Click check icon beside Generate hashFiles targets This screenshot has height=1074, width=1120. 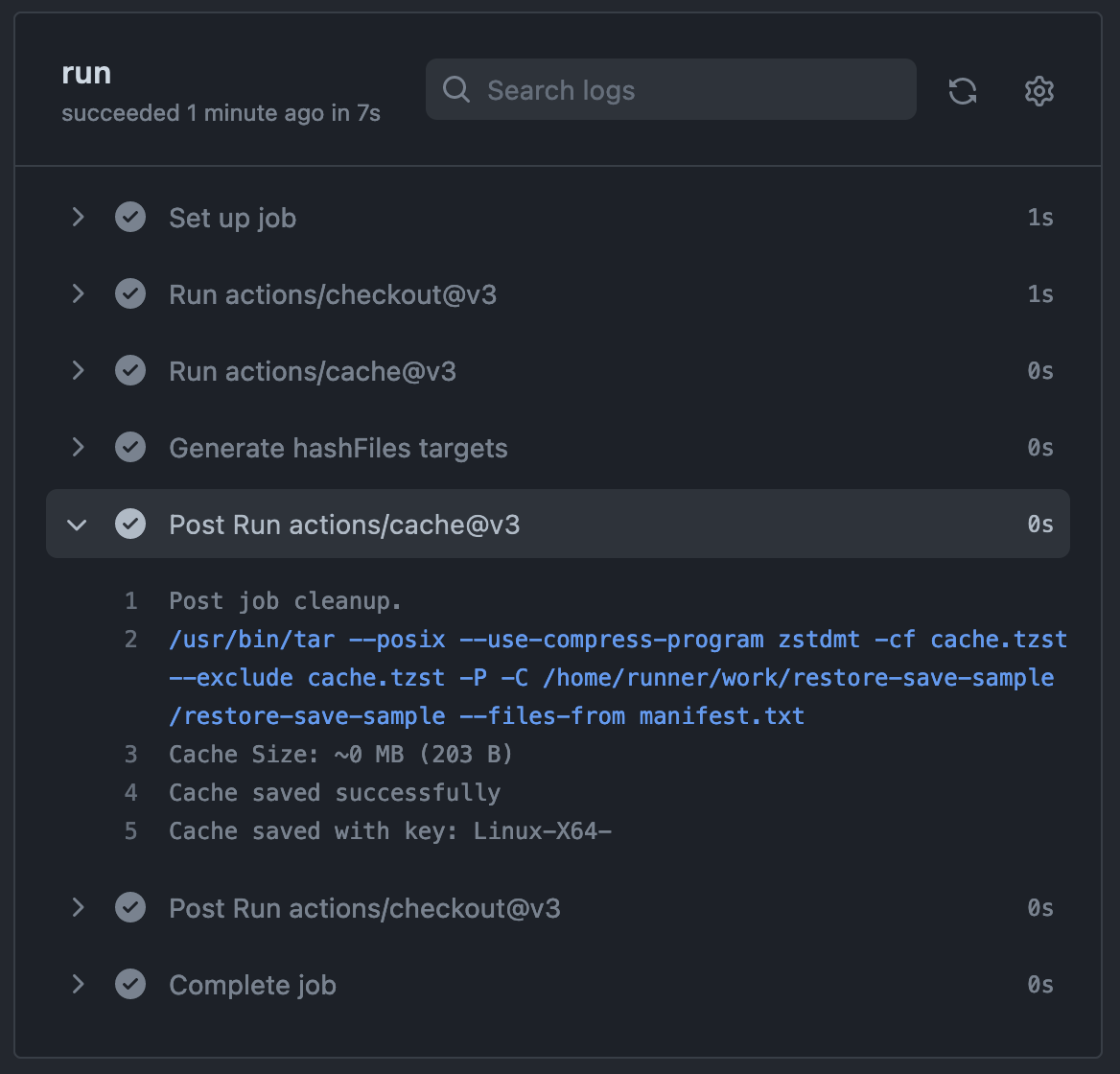(x=130, y=447)
